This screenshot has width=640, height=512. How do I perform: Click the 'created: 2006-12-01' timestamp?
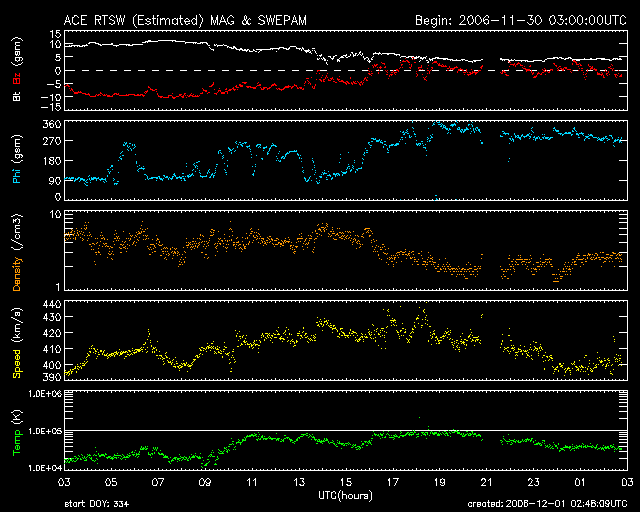click(x=548, y=504)
